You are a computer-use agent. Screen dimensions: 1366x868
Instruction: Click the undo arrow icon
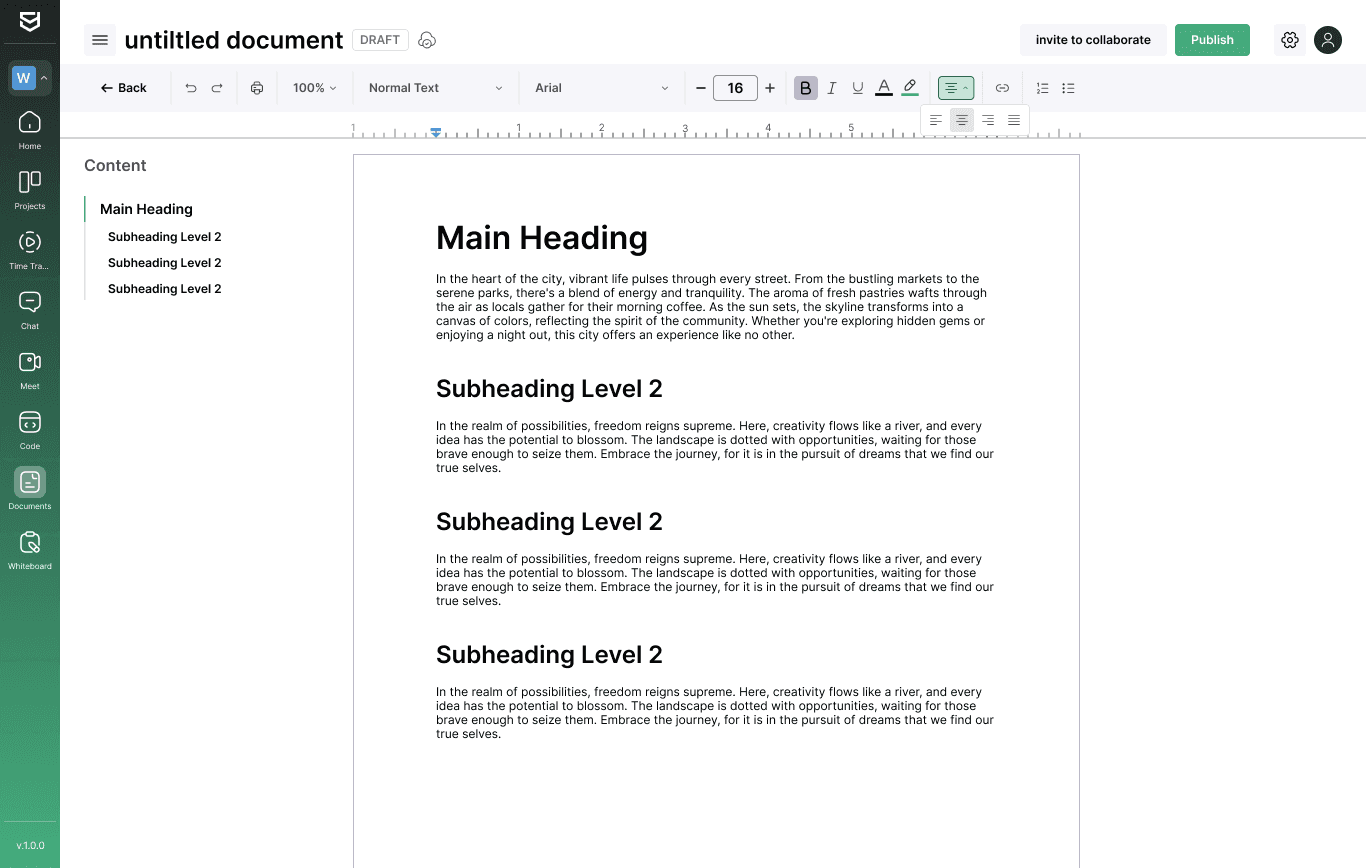(x=191, y=88)
